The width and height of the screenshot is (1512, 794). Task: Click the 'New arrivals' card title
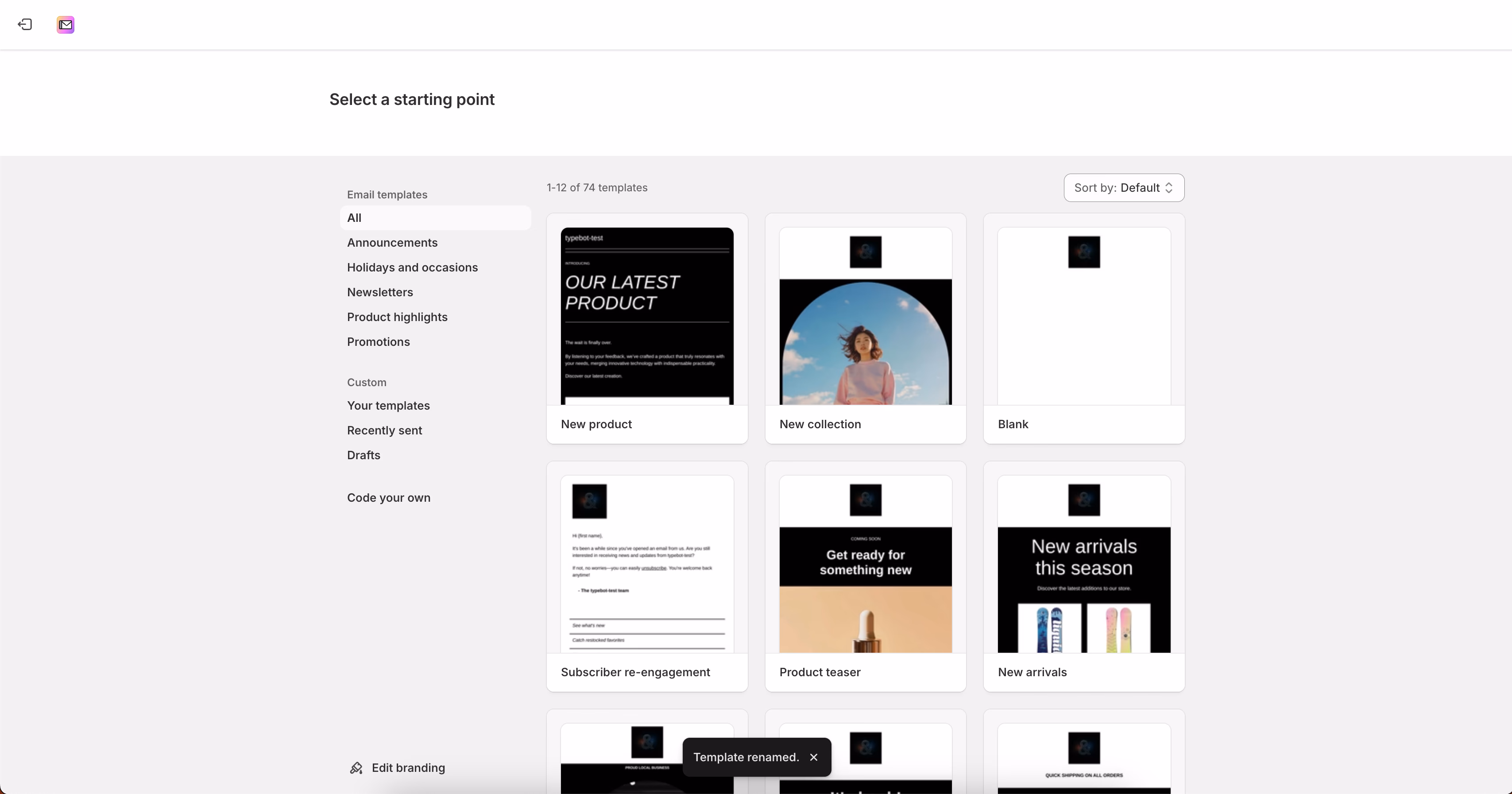click(x=1032, y=672)
